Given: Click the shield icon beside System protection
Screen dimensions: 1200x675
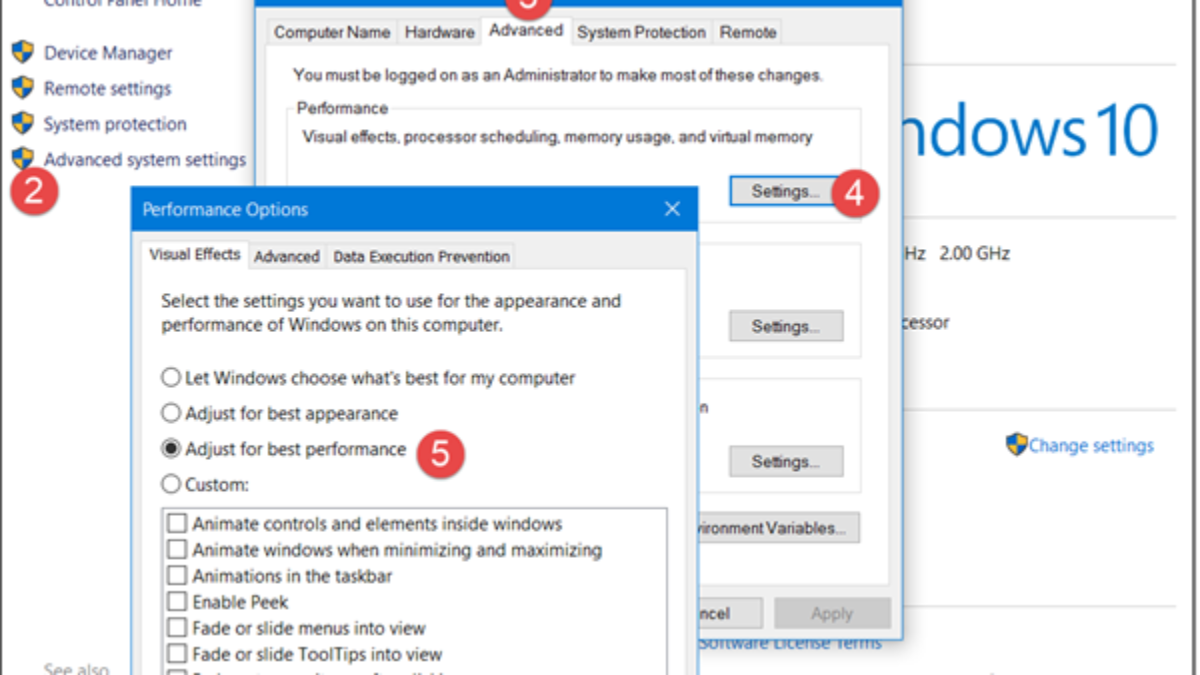Looking at the screenshot, I should click(x=23, y=123).
